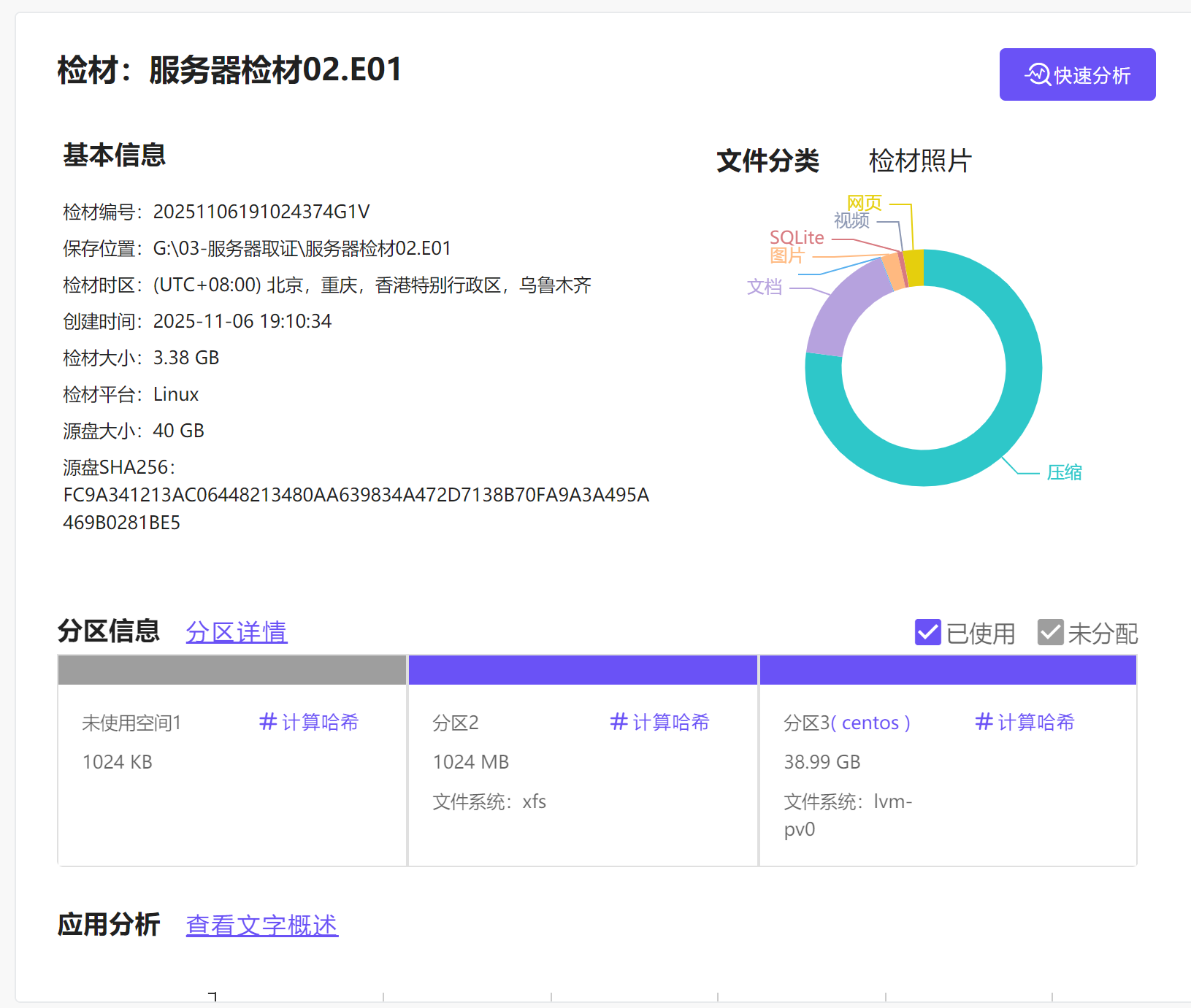
Task: Switch to the 检材照片 tab
Action: 919,161
